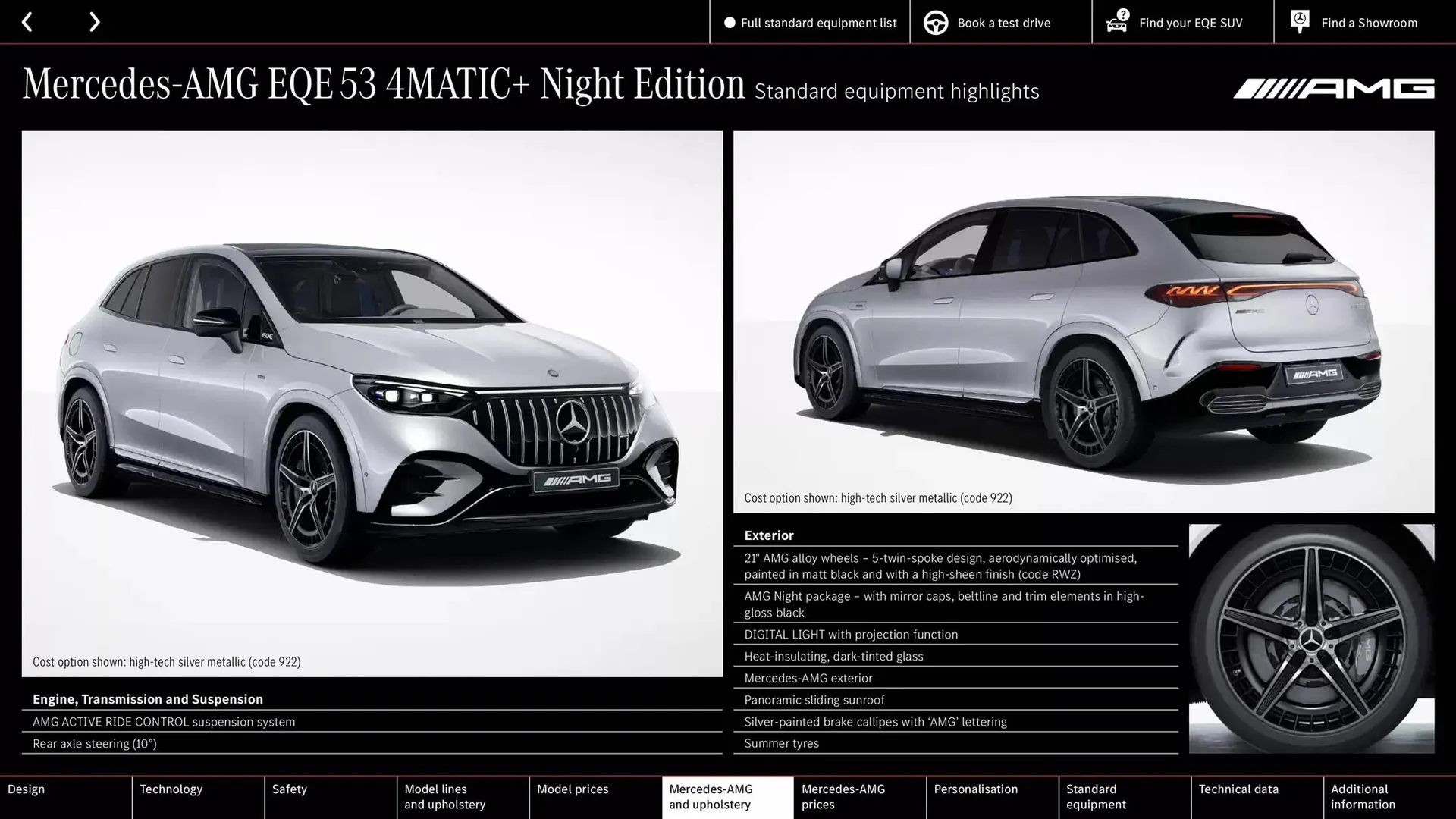The height and width of the screenshot is (819, 1456).
Task: Click the Find your EQE SUV car icon
Action: tap(1117, 21)
